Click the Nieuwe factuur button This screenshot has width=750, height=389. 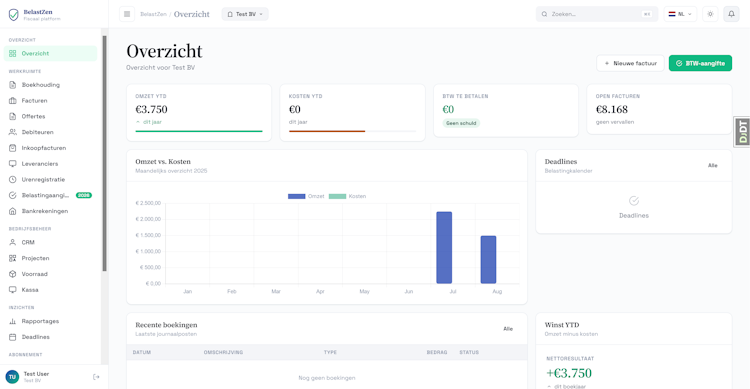click(x=630, y=63)
